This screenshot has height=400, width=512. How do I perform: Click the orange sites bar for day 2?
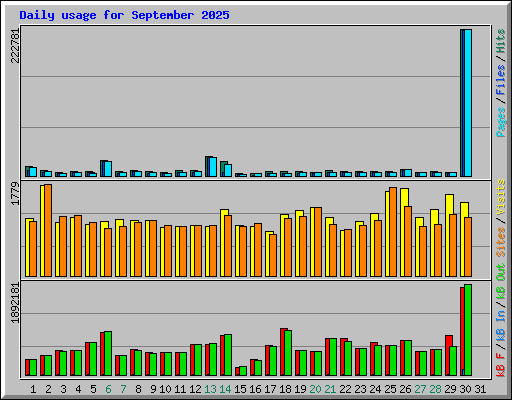click(48, 230)
